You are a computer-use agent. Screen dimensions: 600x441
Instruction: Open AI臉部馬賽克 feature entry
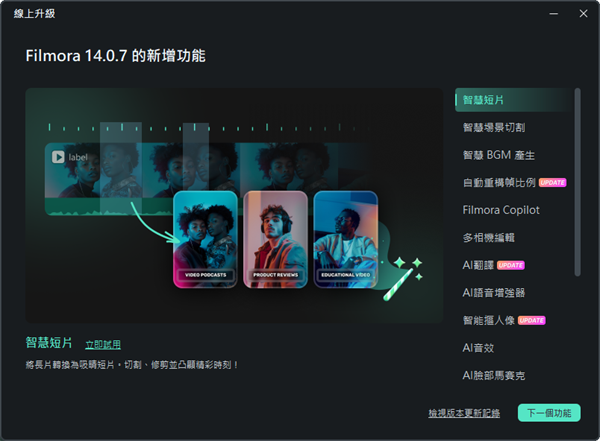click(x=494, y=376)
